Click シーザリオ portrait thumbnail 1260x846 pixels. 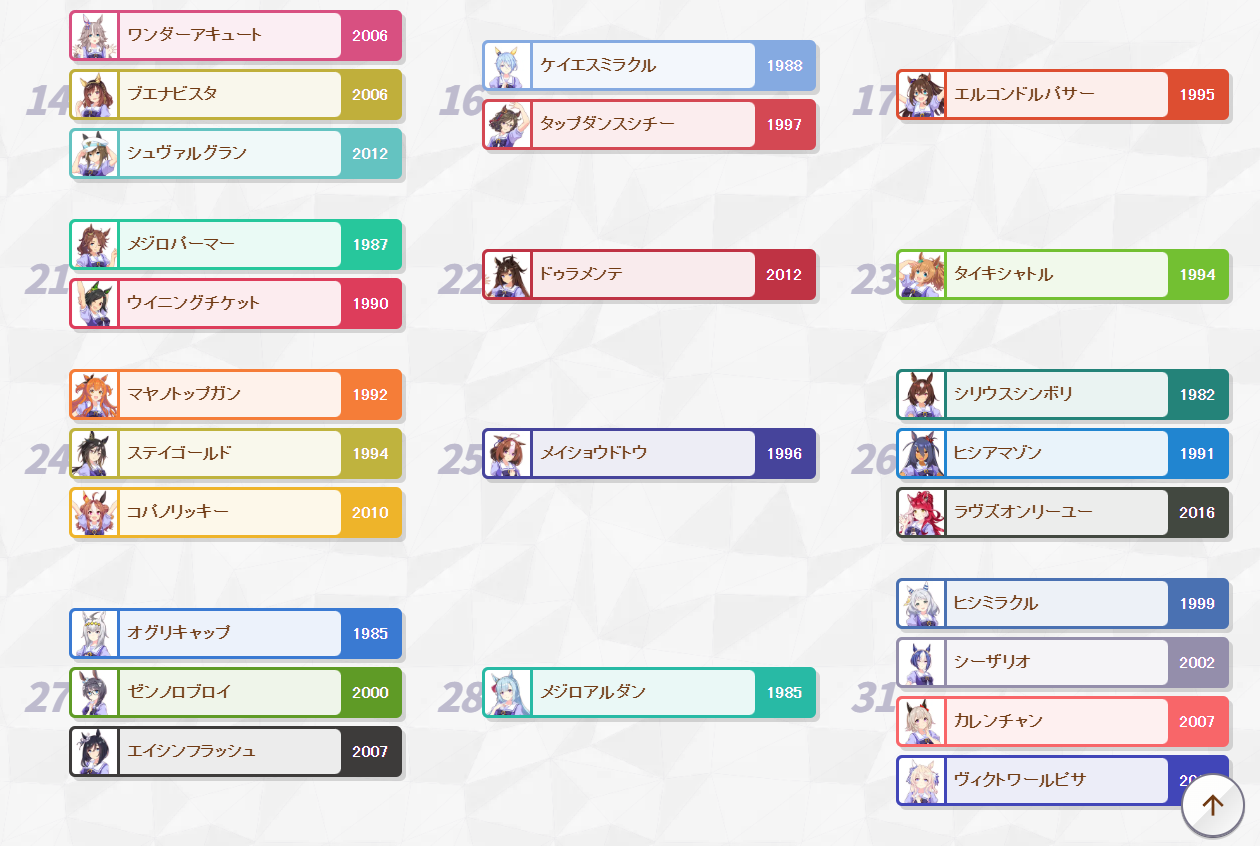[x=921, y=663]
